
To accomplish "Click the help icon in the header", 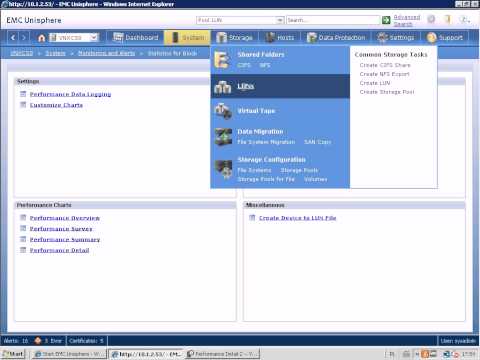I will point(464,19).
